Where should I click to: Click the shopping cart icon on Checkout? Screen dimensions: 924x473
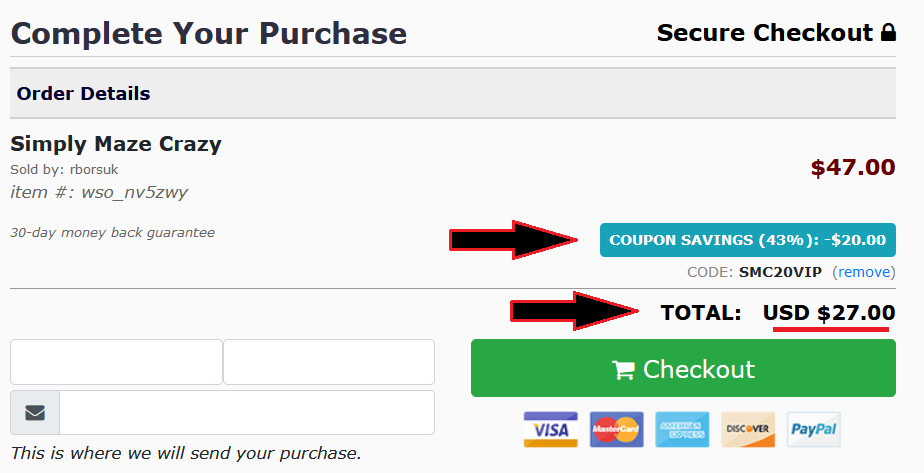(623, 370)
